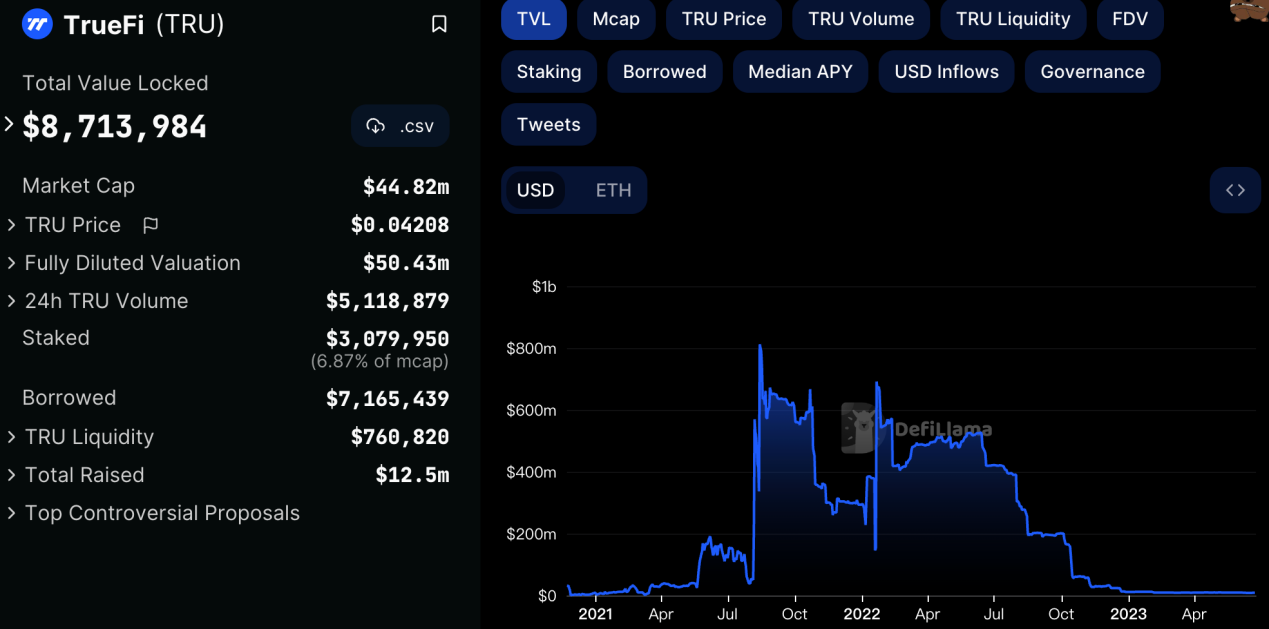The height and width of the screenshot is (629, 1269).
Task: Click the llama mascot icon top right
Action: 1250,10
